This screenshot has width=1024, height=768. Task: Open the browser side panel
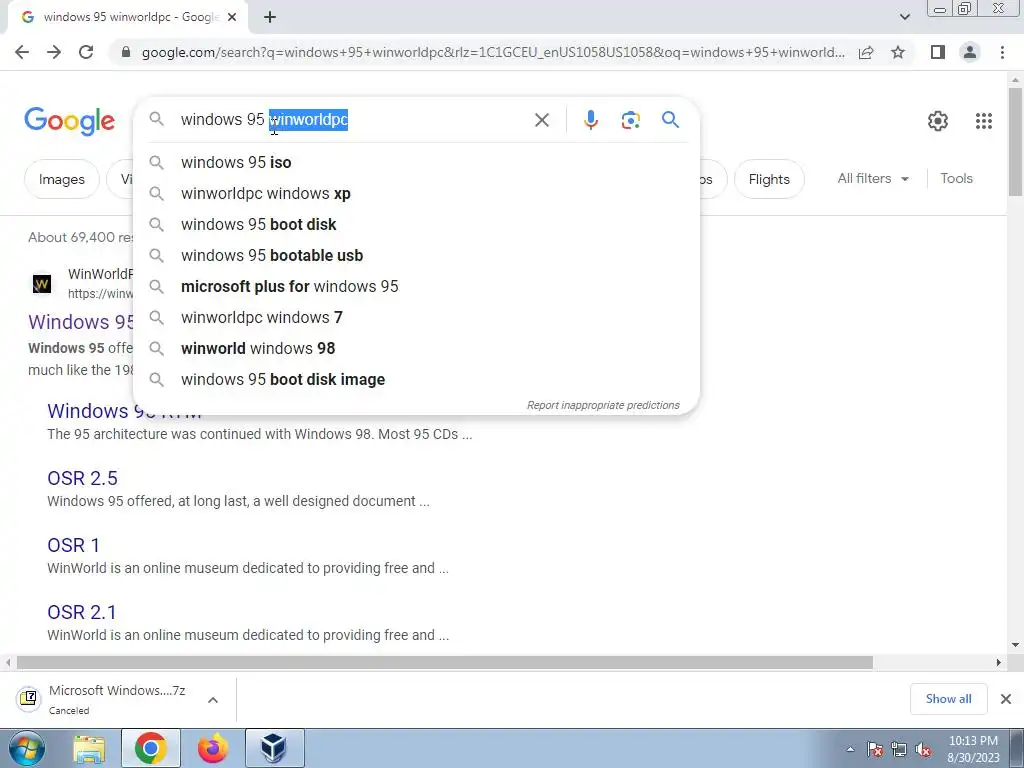click(x=938, y=52)
